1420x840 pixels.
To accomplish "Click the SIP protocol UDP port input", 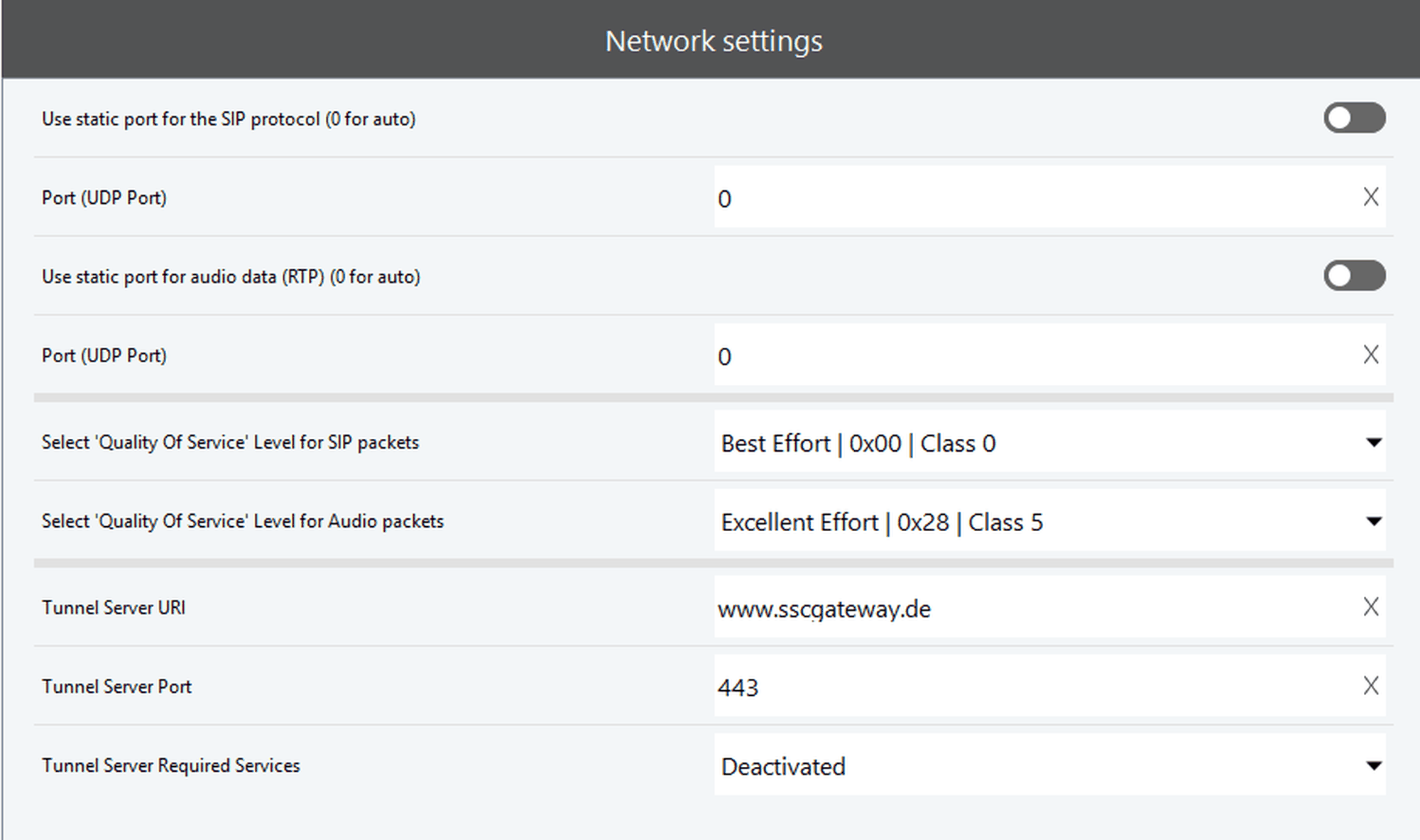I will coord(1029,197).
